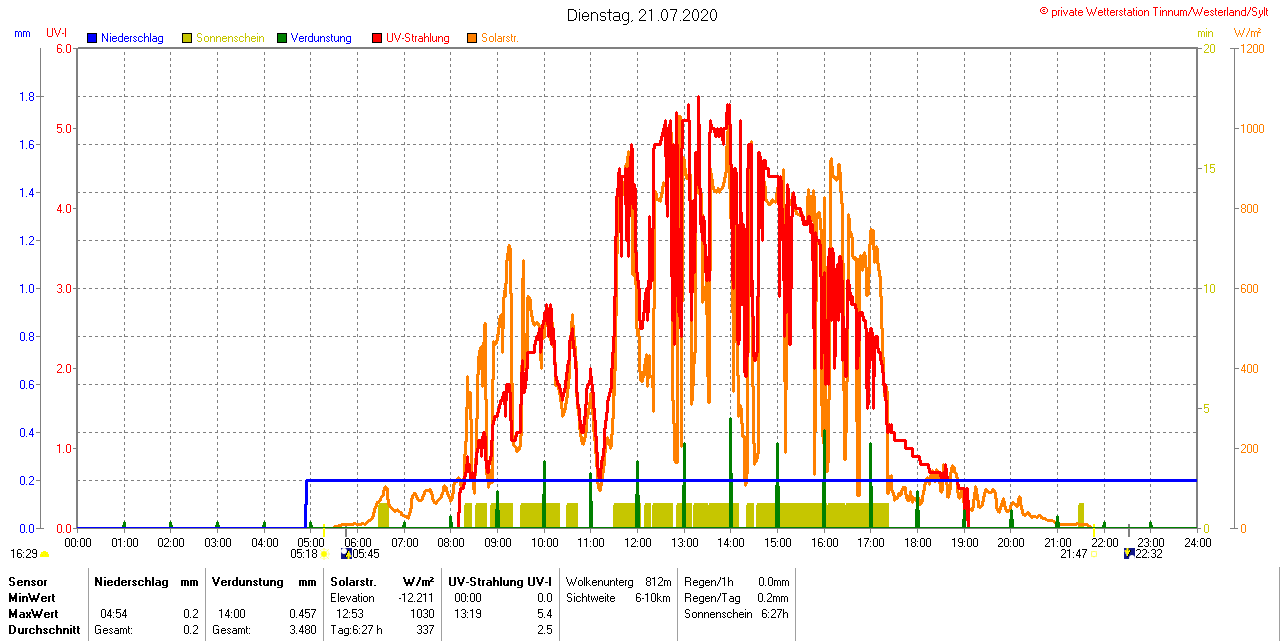Click the chart title Dienstag, 21.07.2020
Screen dimensions: 1280x641
pos(642,15)
